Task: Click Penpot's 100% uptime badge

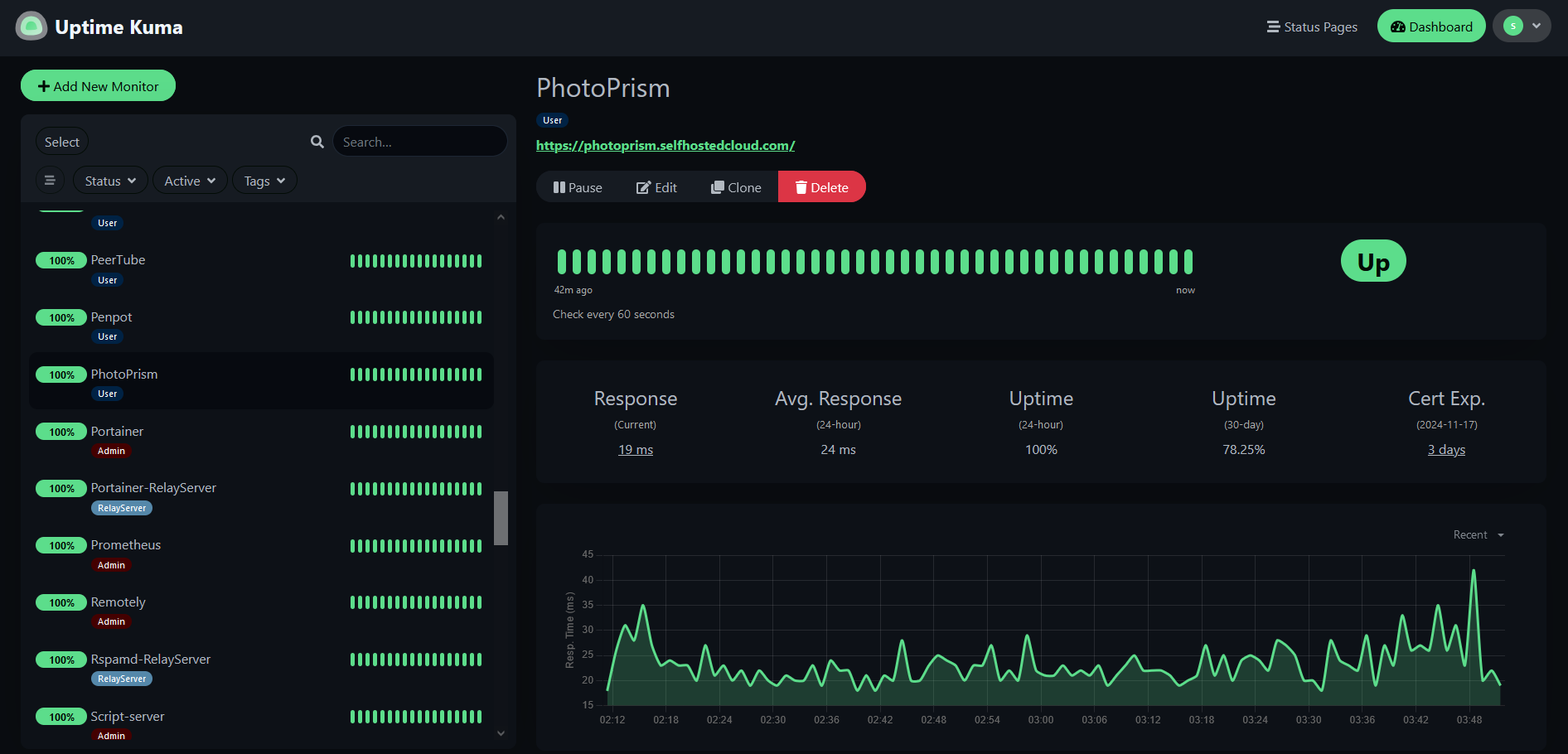Action: click(x=61, y=317)
